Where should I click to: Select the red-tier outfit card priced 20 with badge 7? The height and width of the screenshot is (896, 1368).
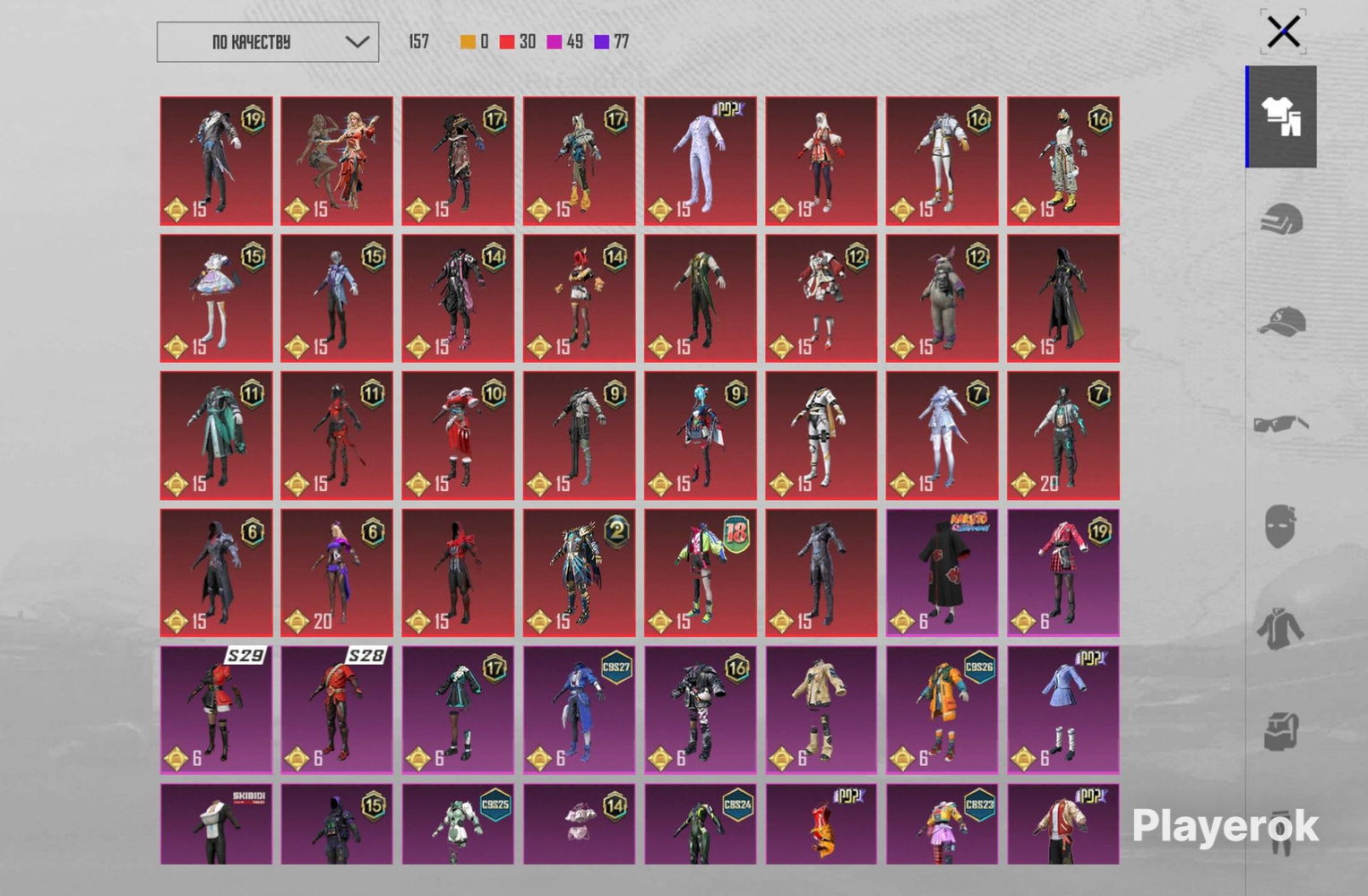1063,435
